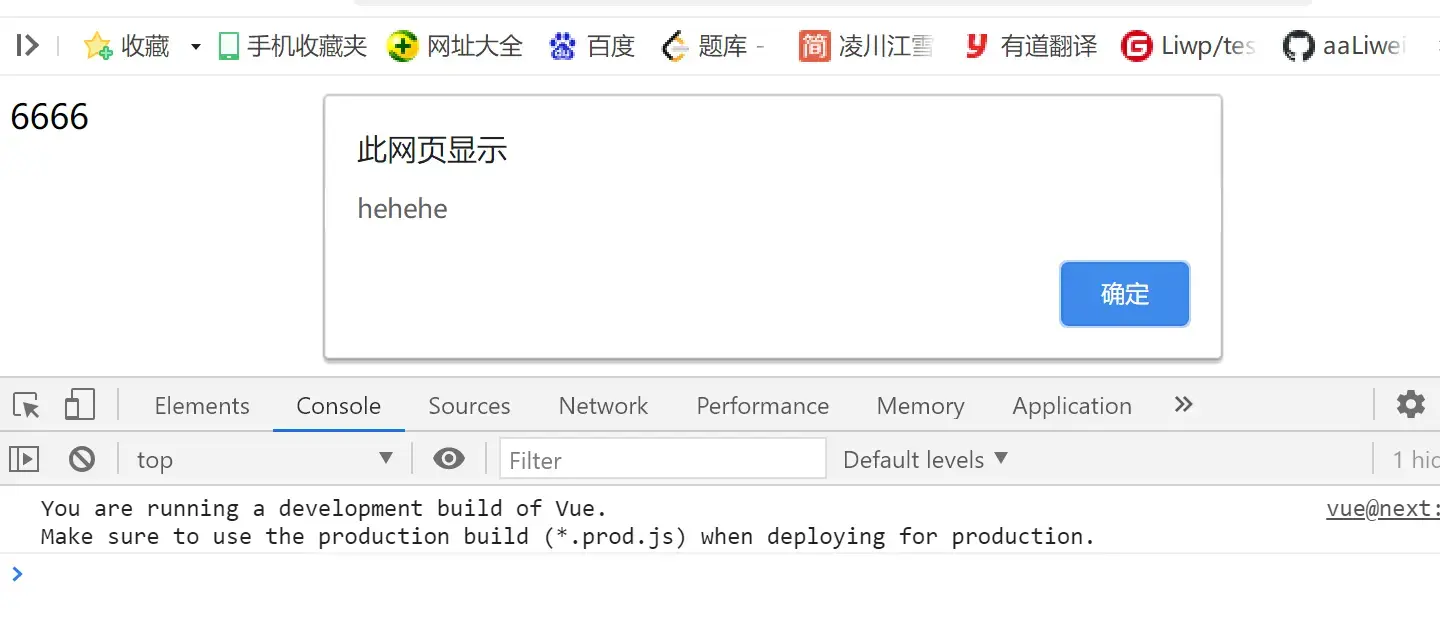Open the top JavaScript context dropdown
The image size is (1440, 620).
tap(264, 459)
